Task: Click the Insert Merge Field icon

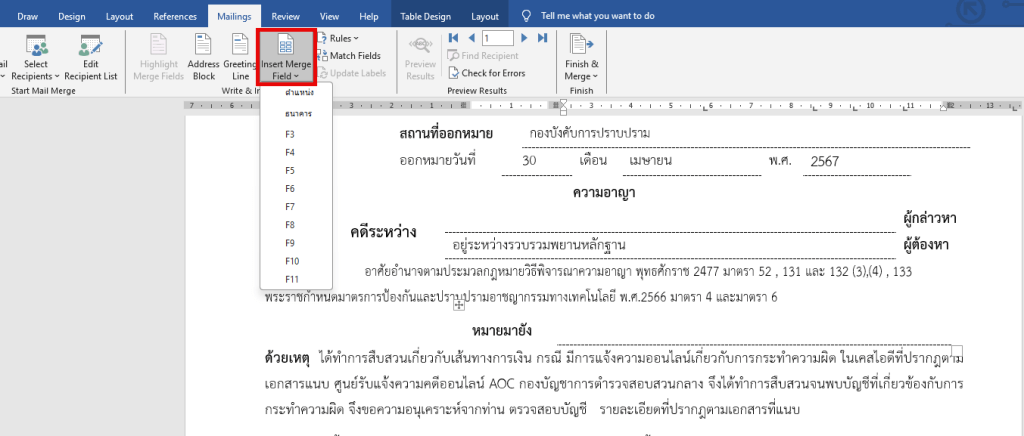Action: click(x=285, y=45)
